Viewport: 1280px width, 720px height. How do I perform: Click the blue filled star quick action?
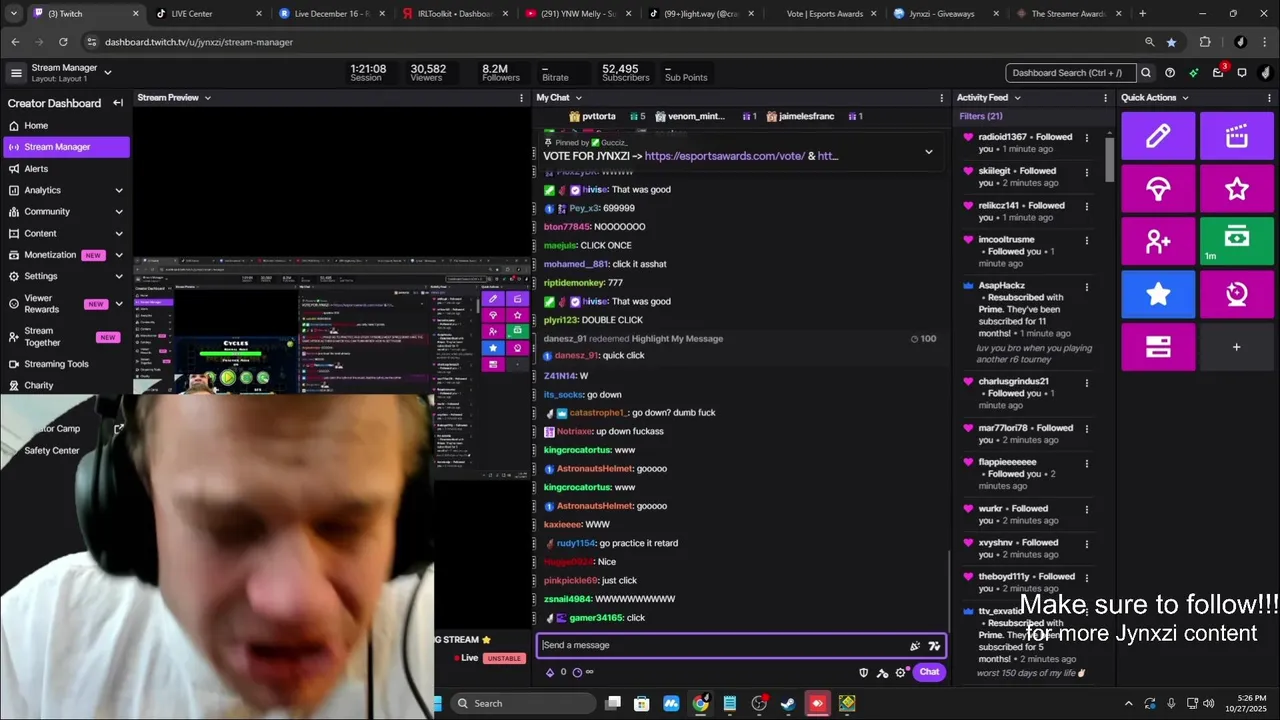(x=1158, y=294)
